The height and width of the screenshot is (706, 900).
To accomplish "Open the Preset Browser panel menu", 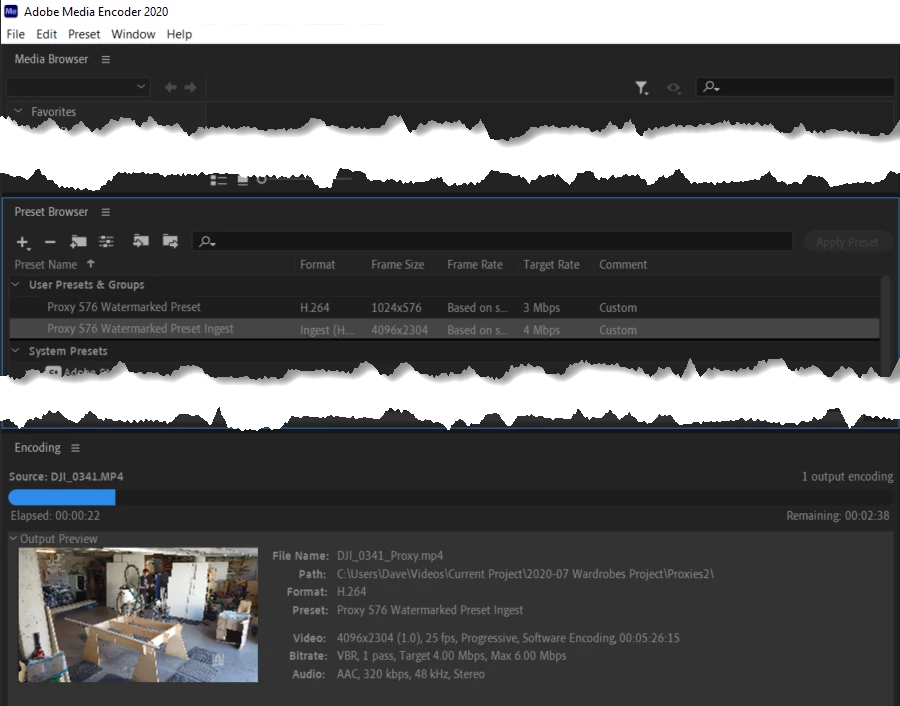I will point(106,212).
